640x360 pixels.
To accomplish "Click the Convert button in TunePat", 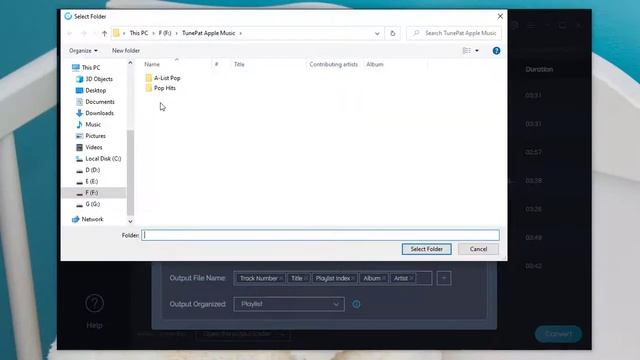I will tap(558, 334).
